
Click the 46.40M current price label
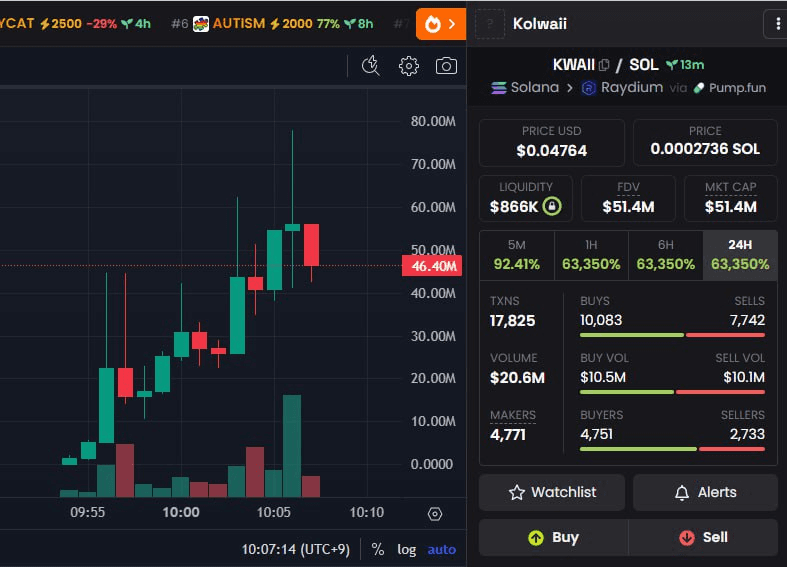pos(432,266)
